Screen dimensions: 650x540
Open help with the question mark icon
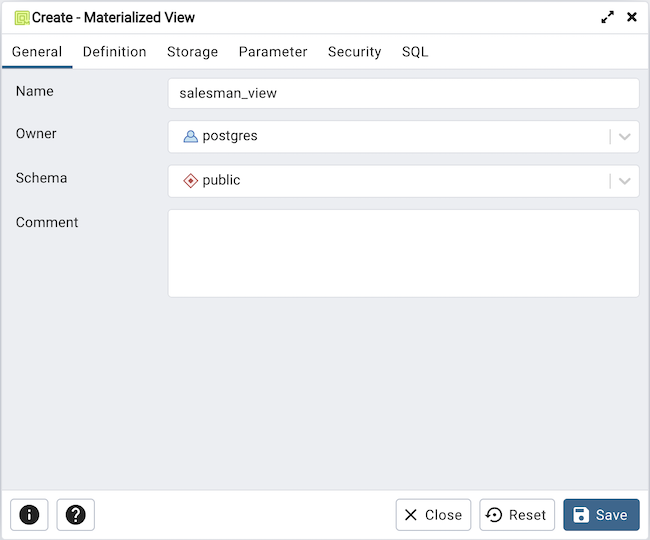[75, 515]
